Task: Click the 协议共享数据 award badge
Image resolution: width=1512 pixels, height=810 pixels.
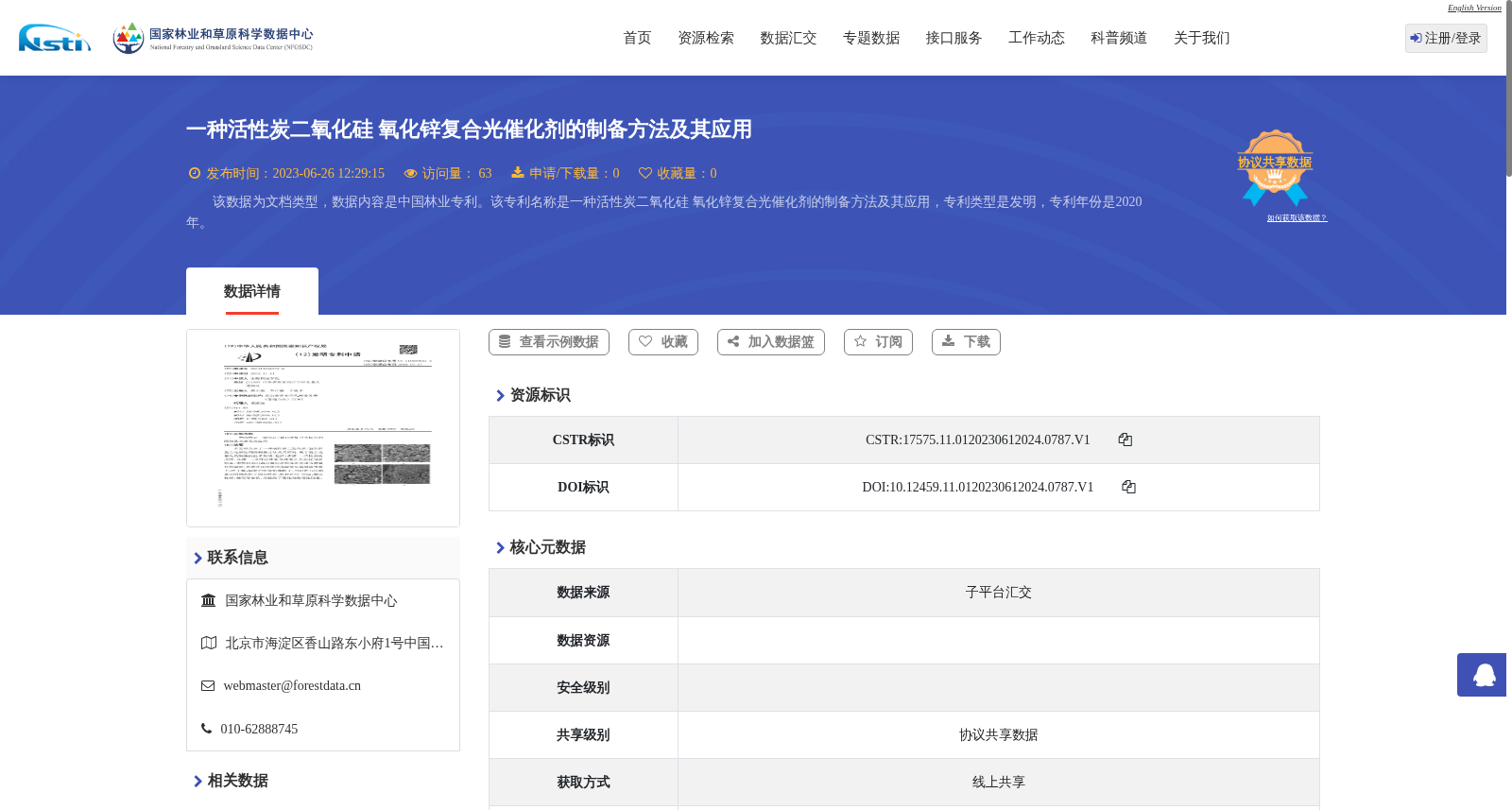Action: [1275, 167]
